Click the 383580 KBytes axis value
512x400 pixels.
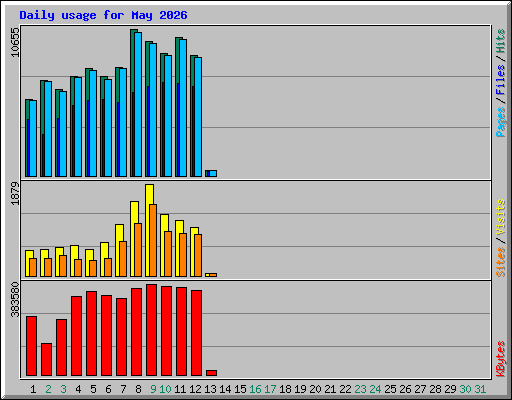point(15,300)
